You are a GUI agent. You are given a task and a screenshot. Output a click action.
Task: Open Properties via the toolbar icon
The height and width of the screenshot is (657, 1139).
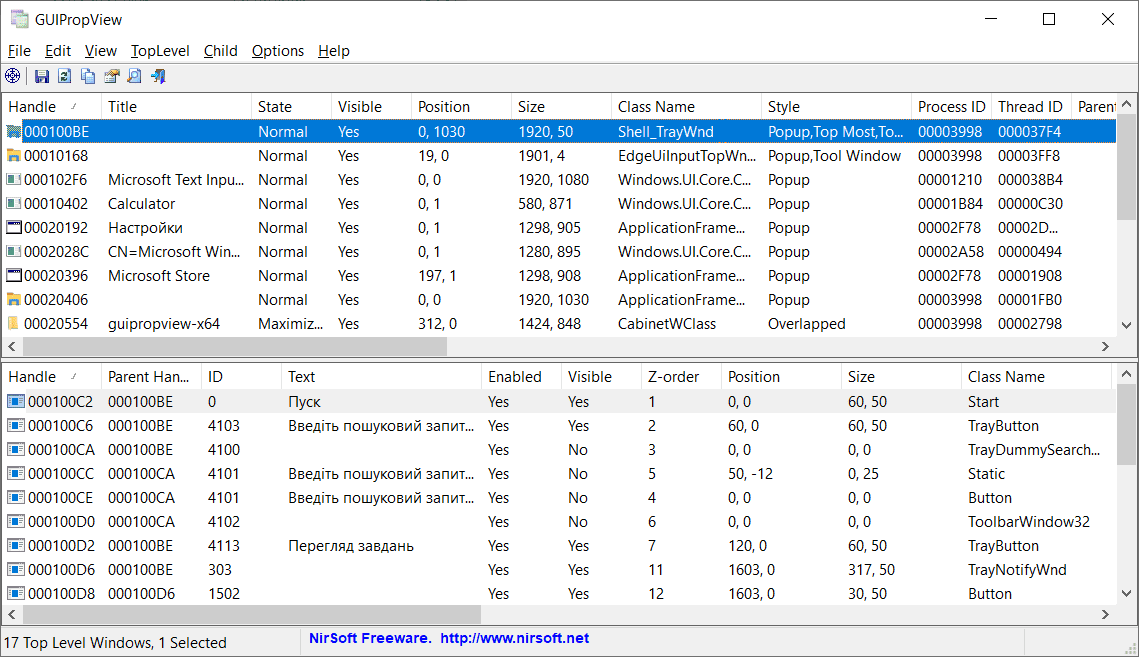coord(111,76)
